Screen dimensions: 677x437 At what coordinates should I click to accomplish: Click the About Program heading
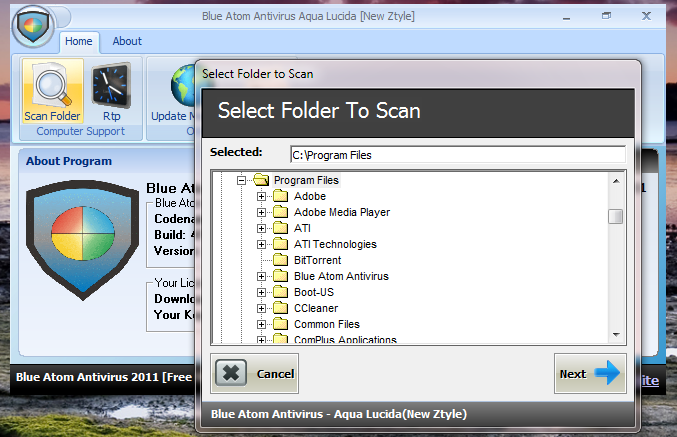point(69,161)
